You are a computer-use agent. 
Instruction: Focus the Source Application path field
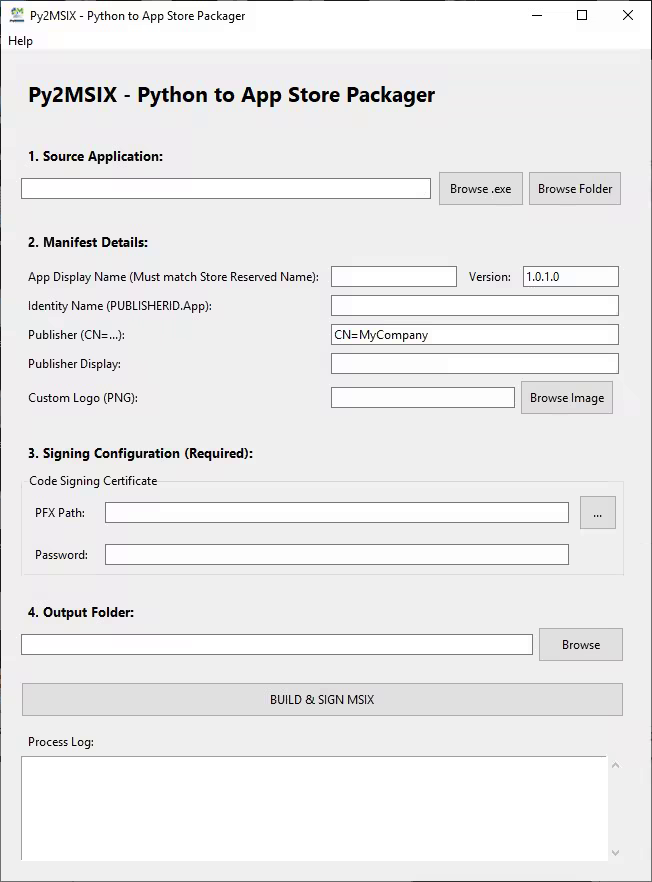click(x=225, y=188)
